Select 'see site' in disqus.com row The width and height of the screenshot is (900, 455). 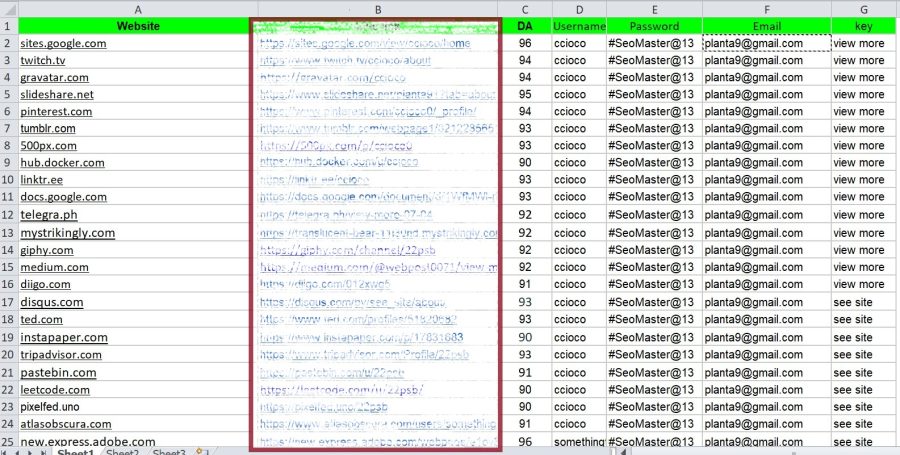point(864,302)
